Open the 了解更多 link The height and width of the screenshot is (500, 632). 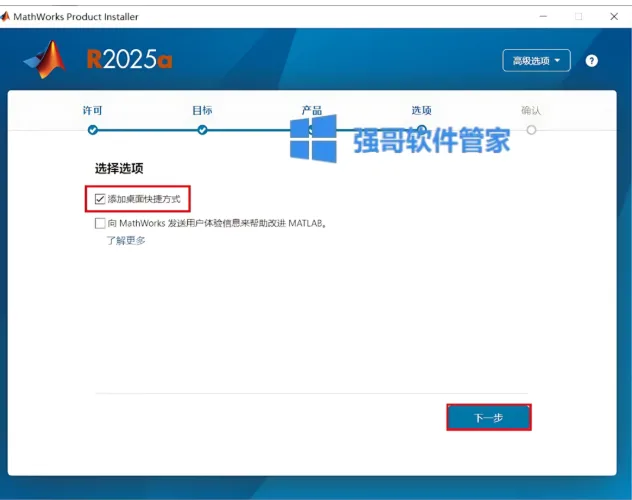click(x=126, y=241)
